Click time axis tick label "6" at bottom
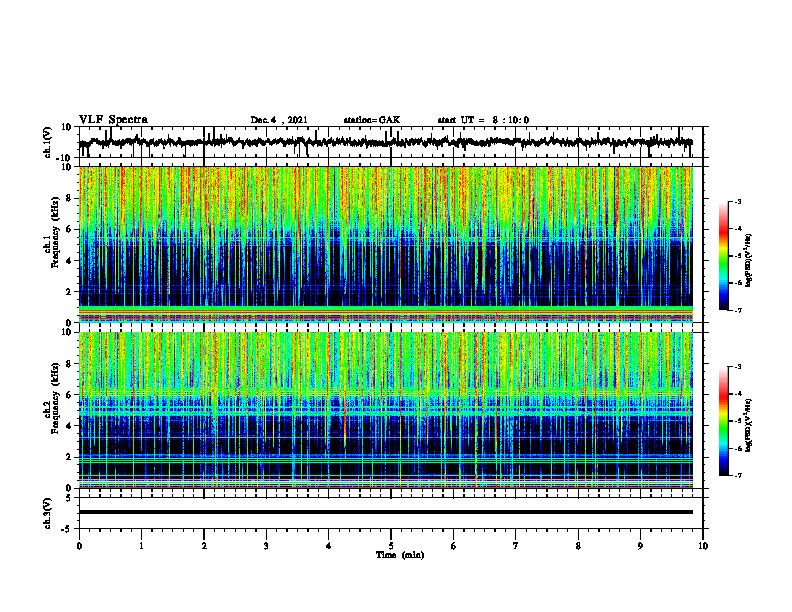The height and width of the screenshot is (612, 792). [x=453, y=546]
